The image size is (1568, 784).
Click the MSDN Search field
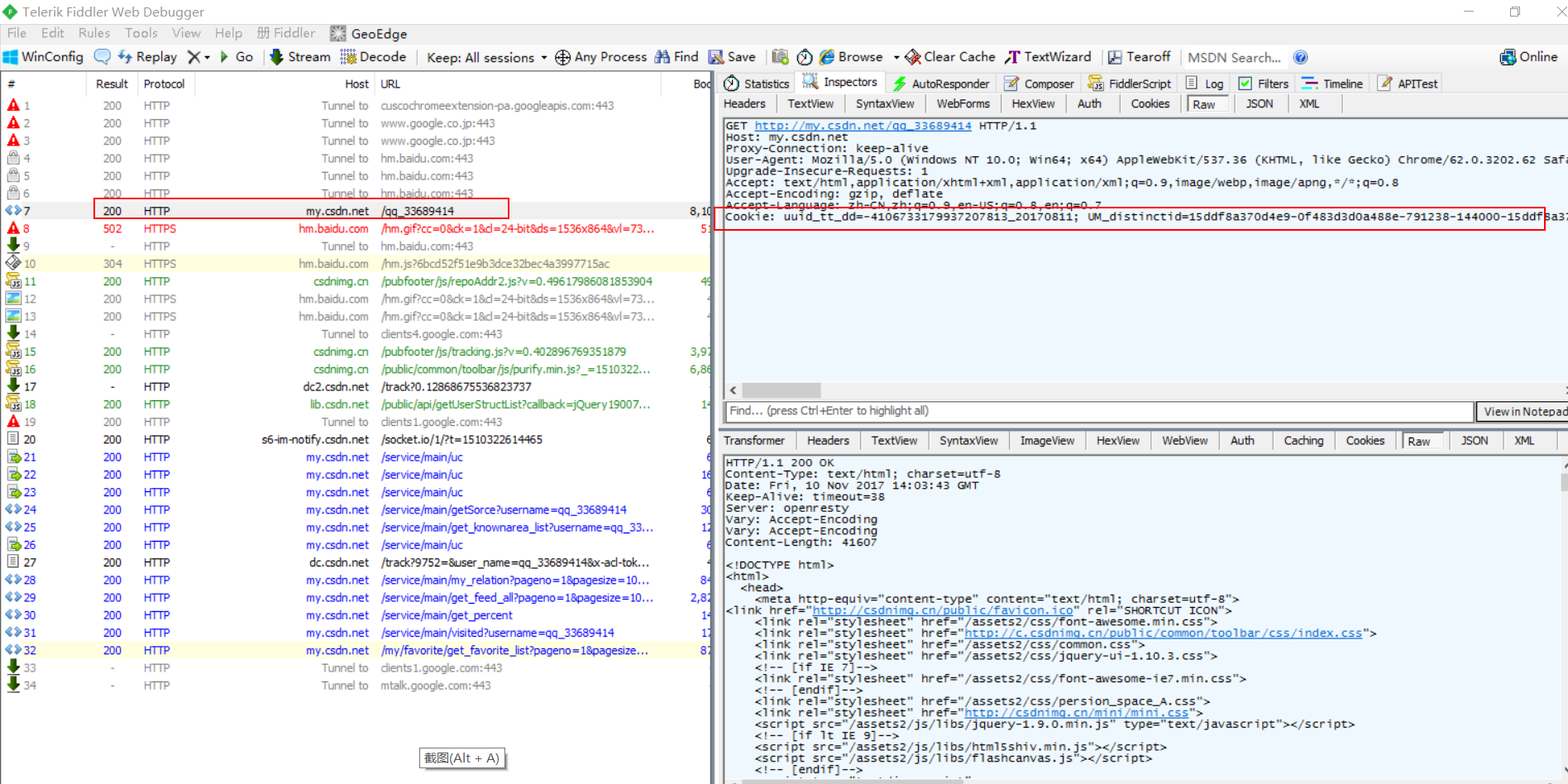pyautogui.click(x=1234, y=57)
